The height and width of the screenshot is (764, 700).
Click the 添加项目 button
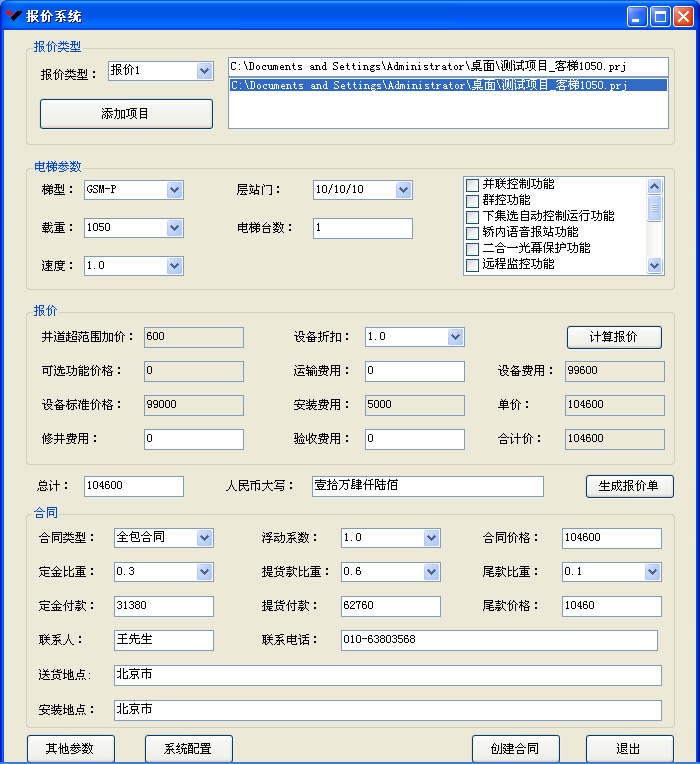coord(126,114)
